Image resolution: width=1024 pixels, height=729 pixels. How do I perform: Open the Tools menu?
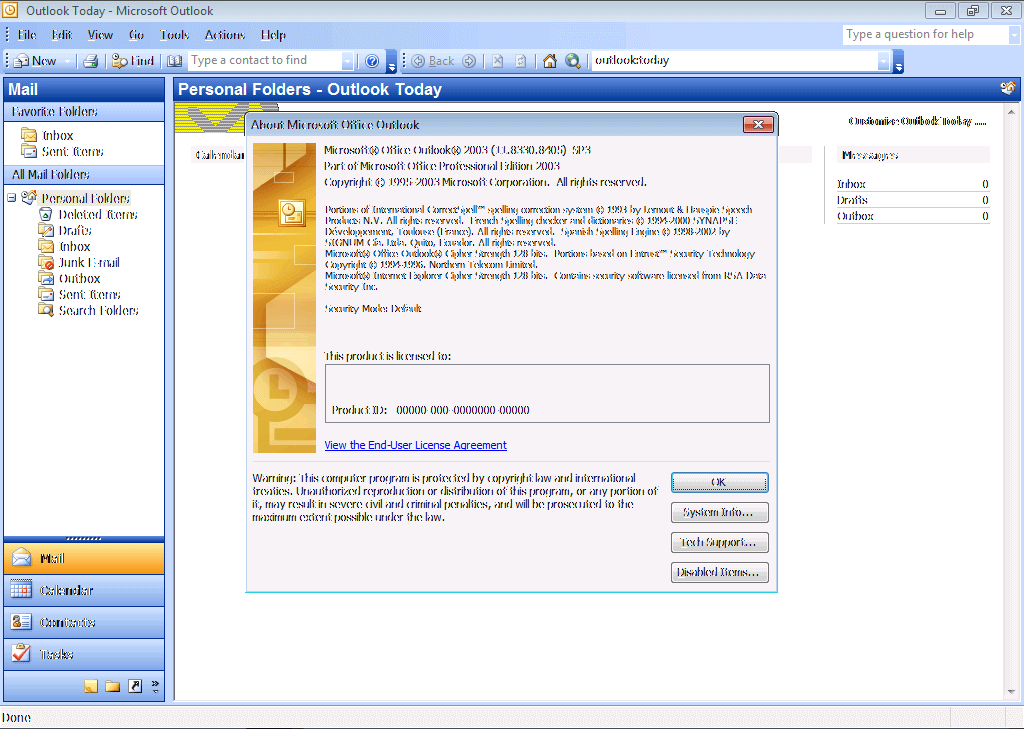[174, 35]
